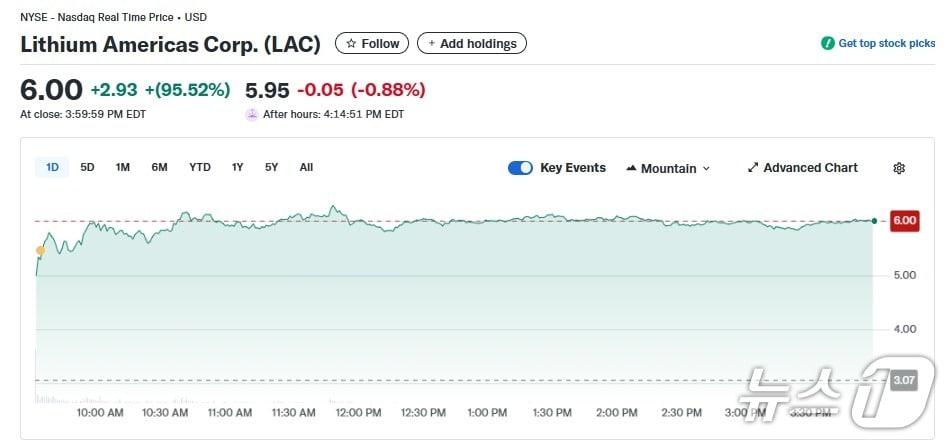Image resolution: width=950 pixels, height=443 pixels.
Task: Select the All time range
Action: tap(306, 167)
